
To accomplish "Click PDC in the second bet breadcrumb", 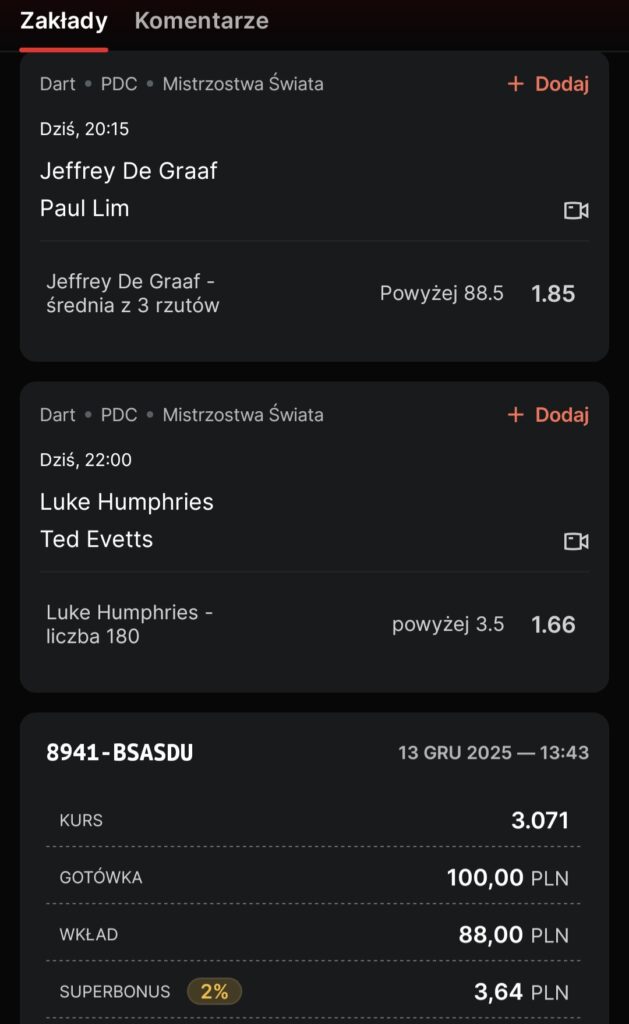I will [119, 415].
